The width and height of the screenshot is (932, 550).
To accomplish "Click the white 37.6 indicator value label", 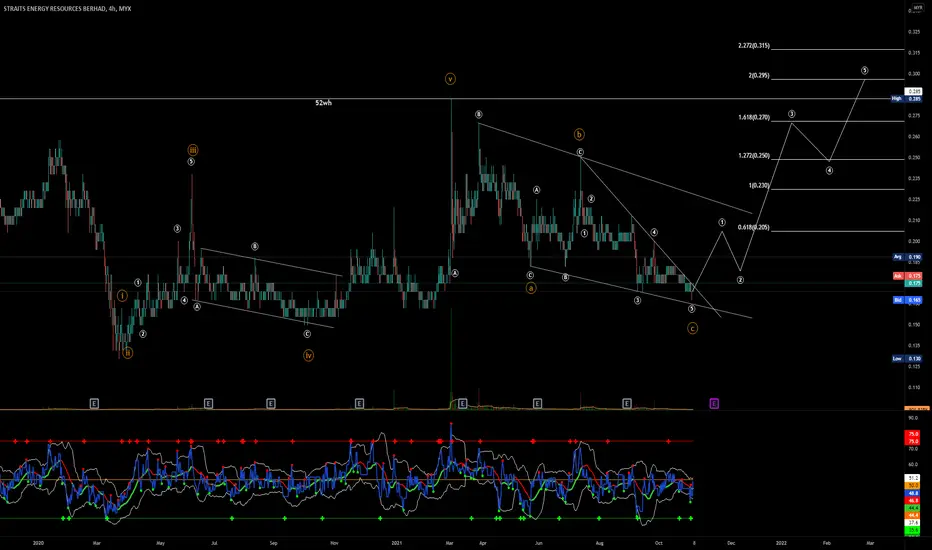I will click(x=912, y=523).
